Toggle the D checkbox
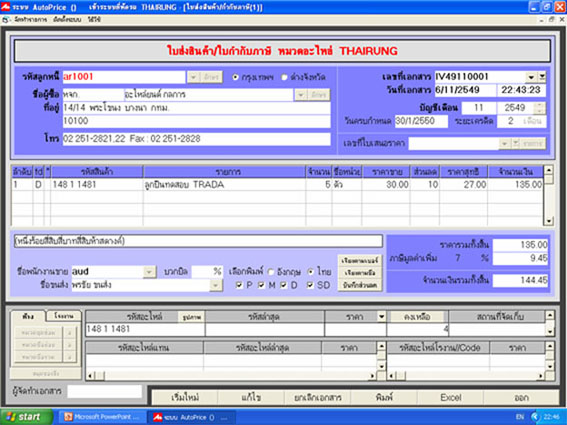The width and height of the screenshot is (567, 425). pos(284,285)
